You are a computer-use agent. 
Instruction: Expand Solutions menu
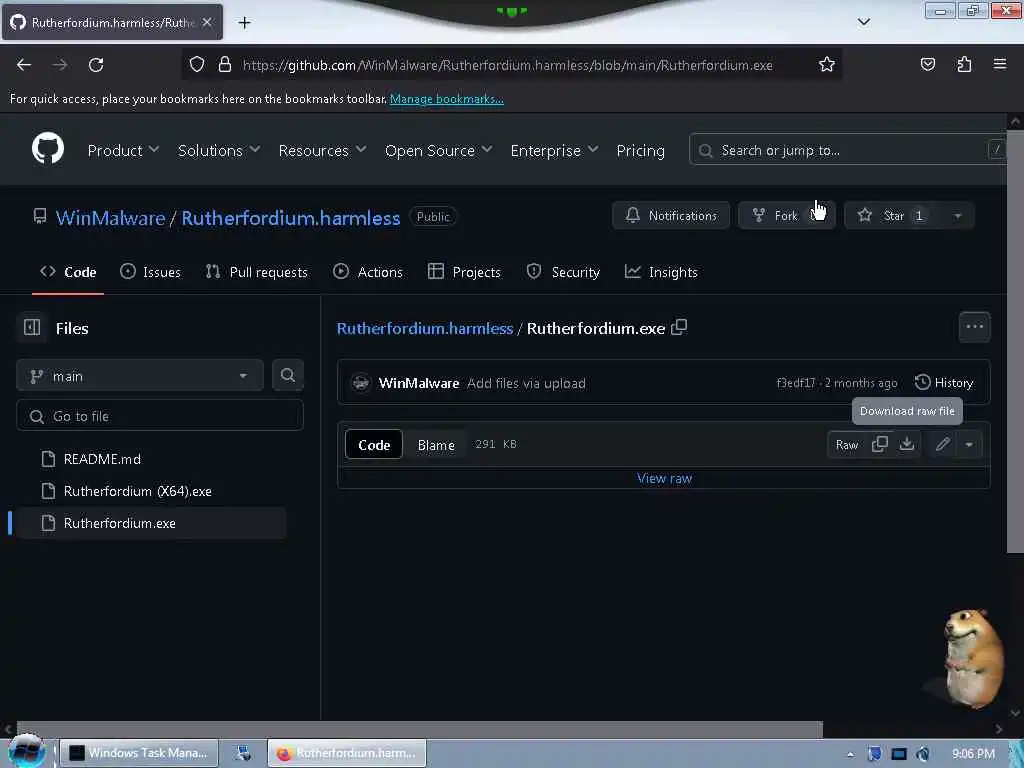pos(219,150)
